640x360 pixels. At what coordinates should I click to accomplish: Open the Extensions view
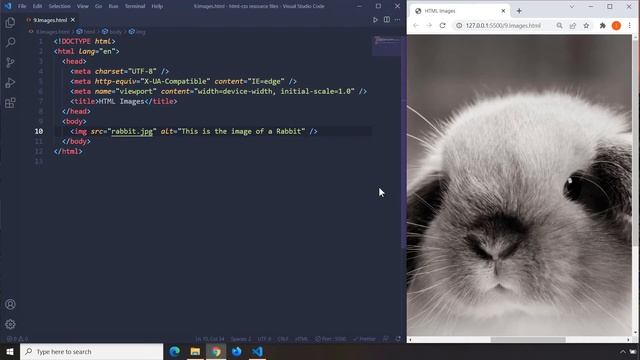coord(10,102)
